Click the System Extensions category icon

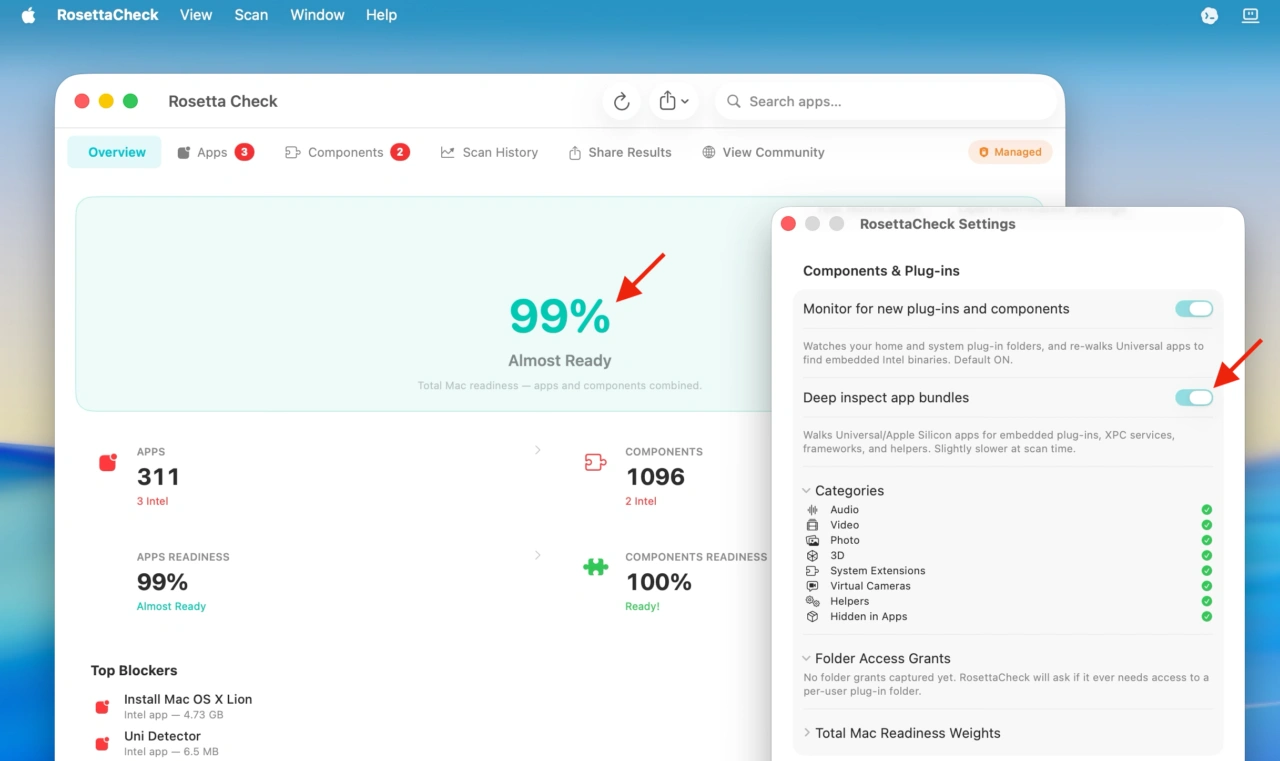[812, 571]
